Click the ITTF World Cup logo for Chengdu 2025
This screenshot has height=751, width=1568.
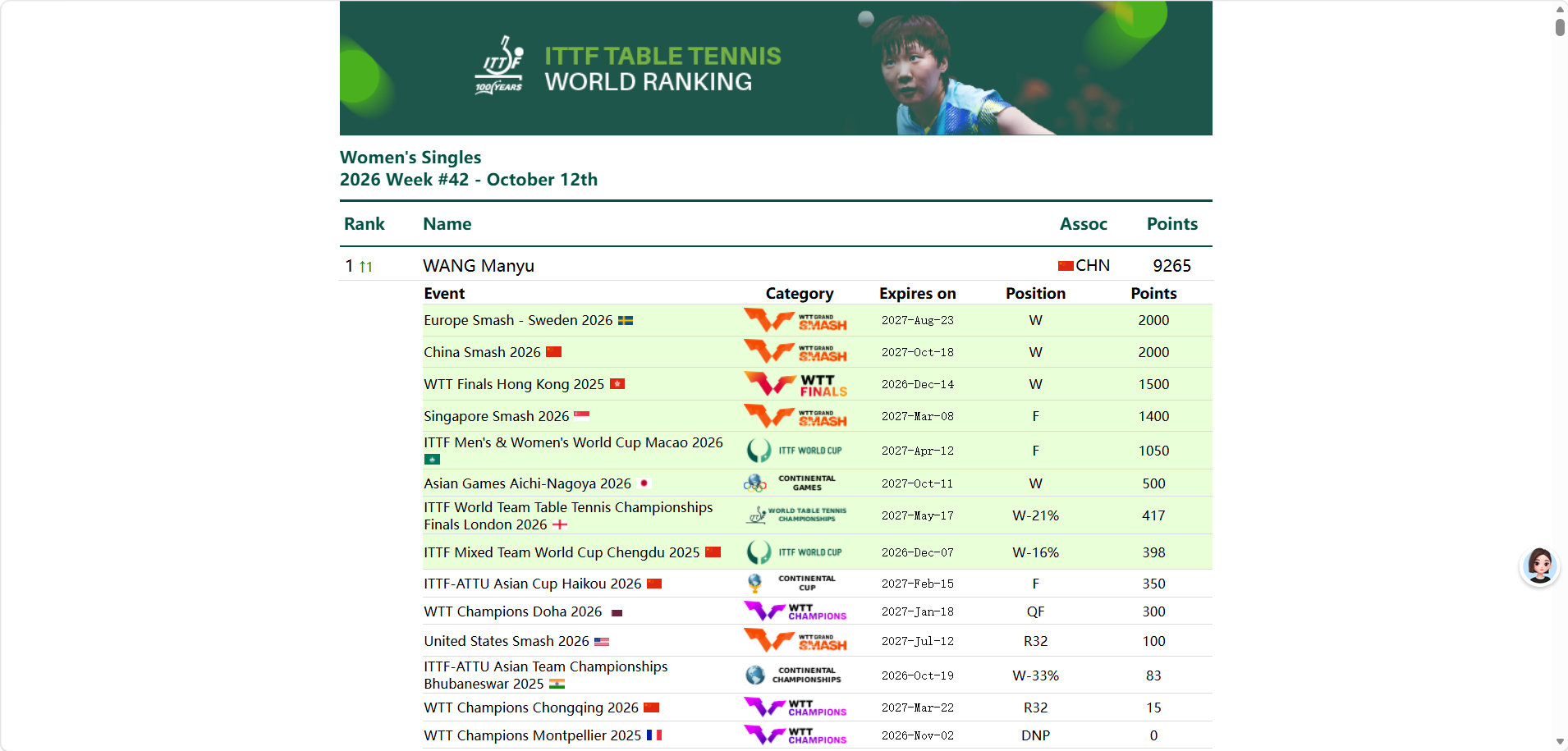coord(795,552)
